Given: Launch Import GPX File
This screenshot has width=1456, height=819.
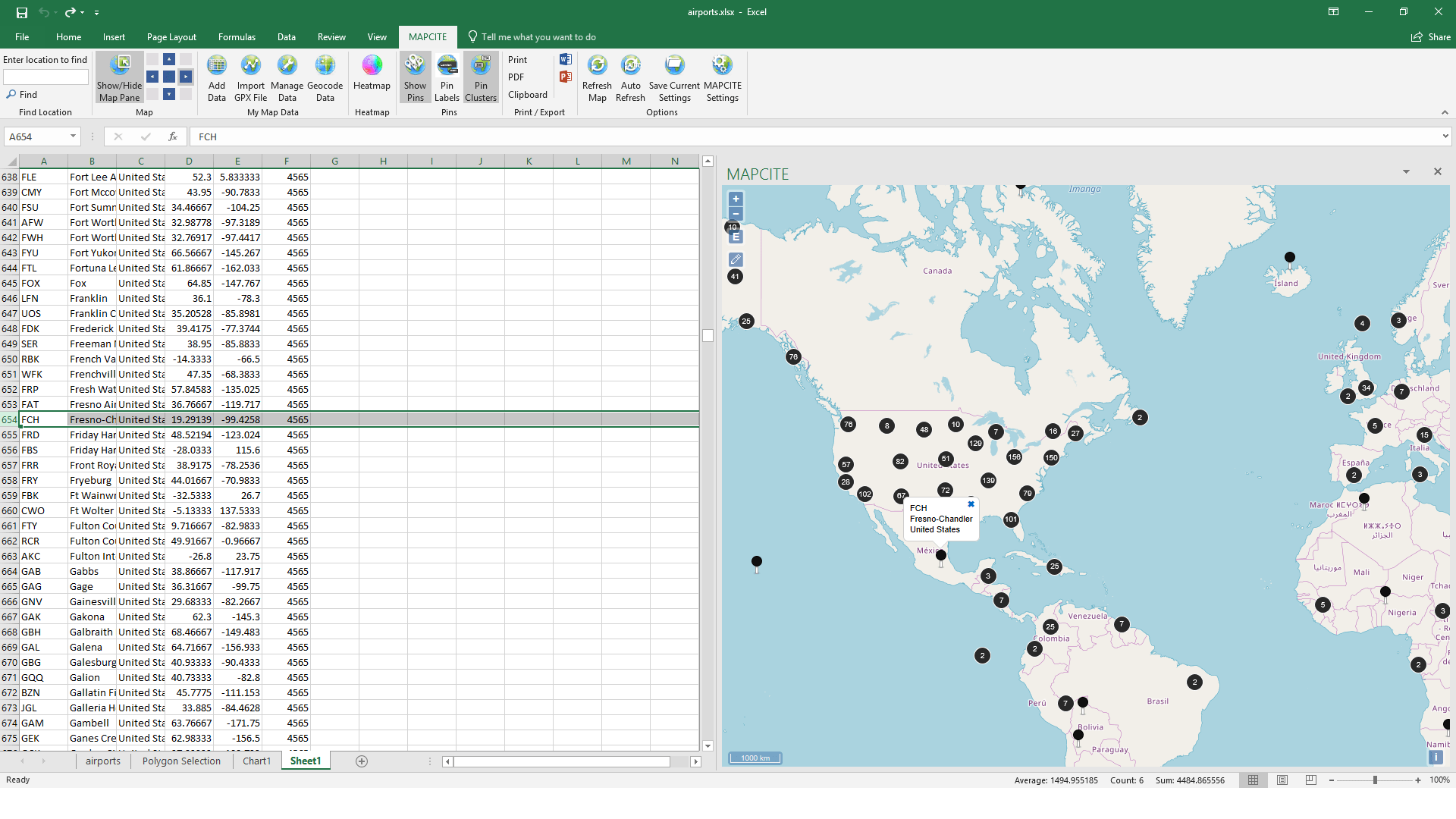Looking at the screenshot, I should point(251,77).
